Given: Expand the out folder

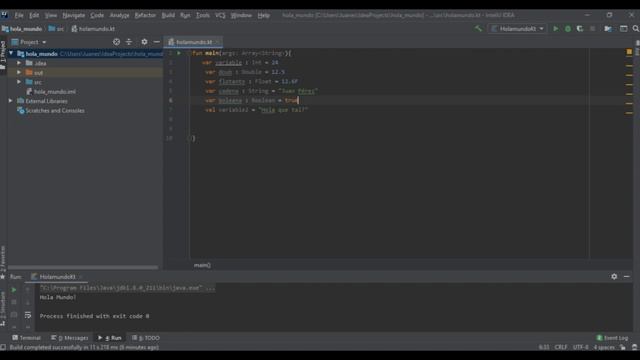Looking at the screenshot, I should (x=19, y=72).
